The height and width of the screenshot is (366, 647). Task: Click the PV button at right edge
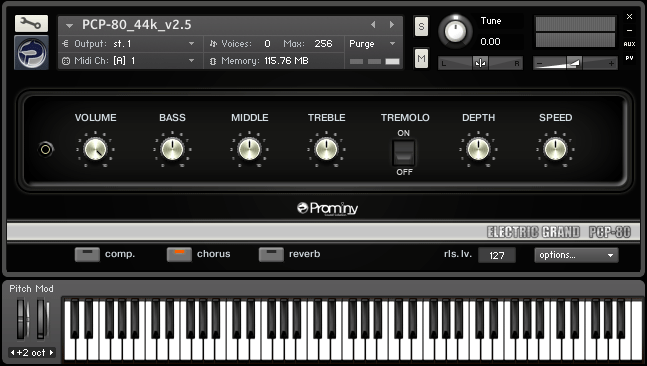(x=629, y=58)
